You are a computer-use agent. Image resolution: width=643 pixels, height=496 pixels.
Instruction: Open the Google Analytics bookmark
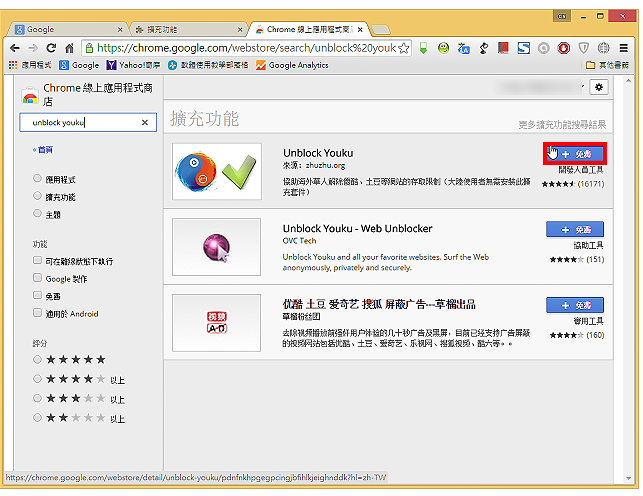292,65
